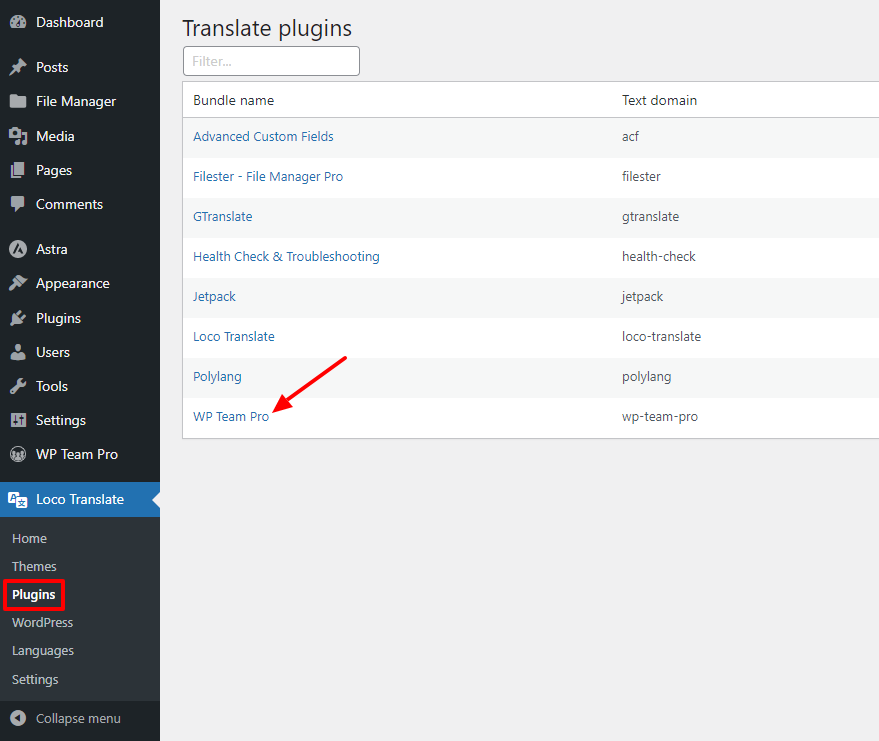Click the Appearance paintbrush icon
Image resolution: width=879 pixels, height=741 pixels.
tap(18, 284)
